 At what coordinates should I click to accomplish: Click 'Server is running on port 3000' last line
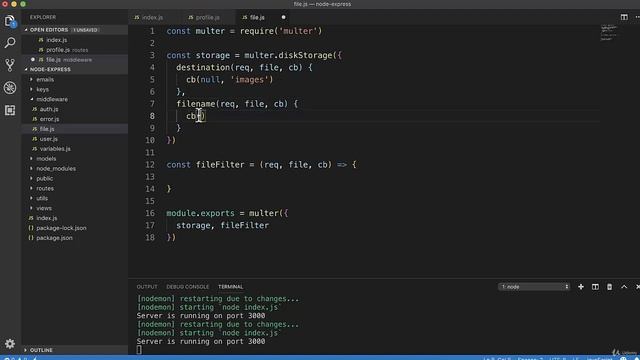click(x=201, y=341)
